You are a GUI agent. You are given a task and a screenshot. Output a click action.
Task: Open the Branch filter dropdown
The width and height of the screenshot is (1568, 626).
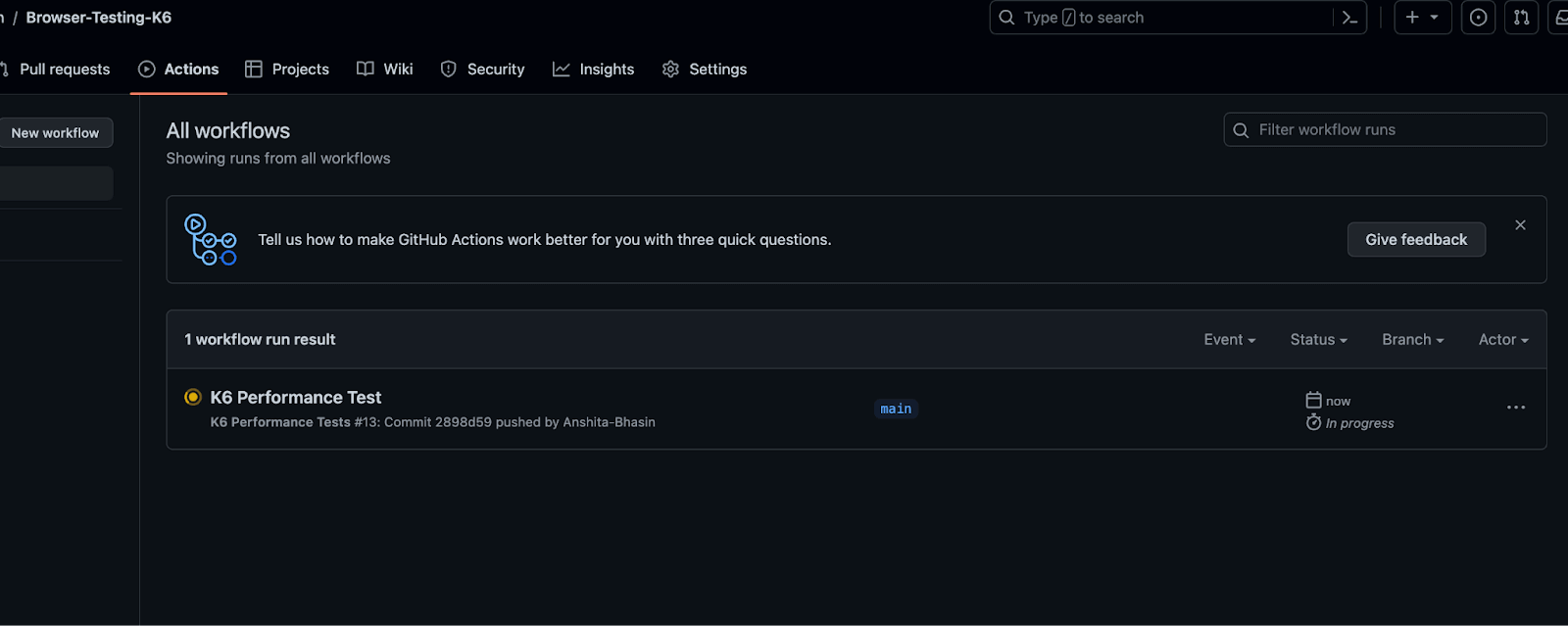pyautogui.click(x=1412, y=339)
